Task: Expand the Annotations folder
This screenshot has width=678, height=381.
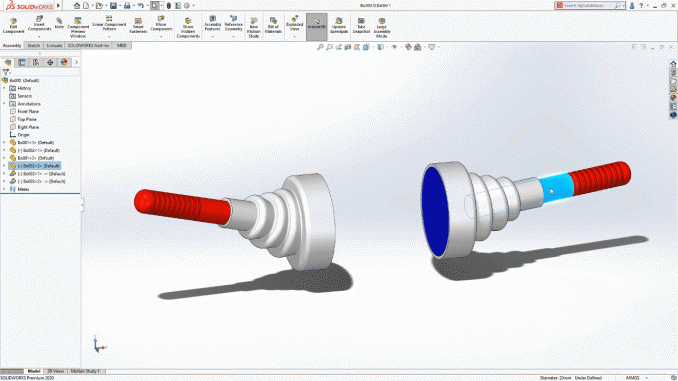Action: 5,104
